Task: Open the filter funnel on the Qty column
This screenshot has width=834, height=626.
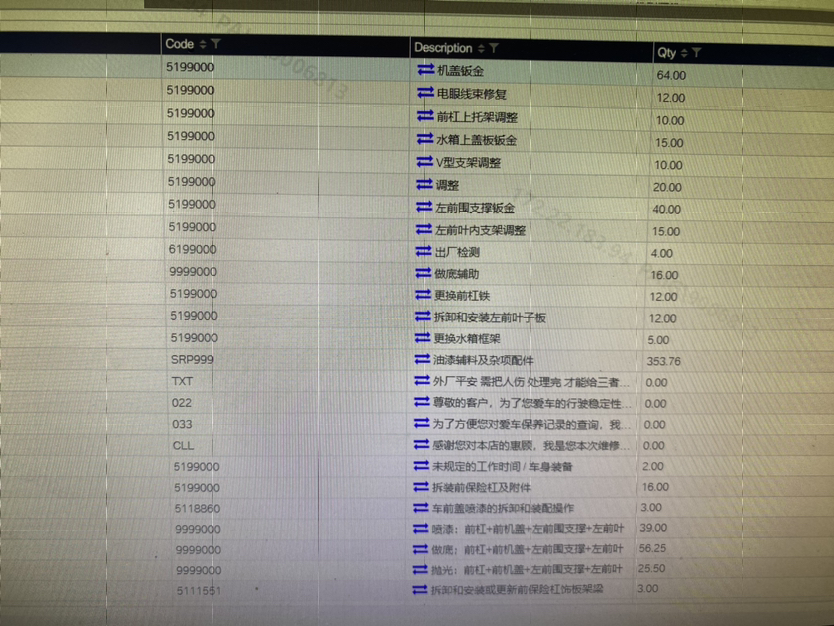Action: click(x=696, y=52)
